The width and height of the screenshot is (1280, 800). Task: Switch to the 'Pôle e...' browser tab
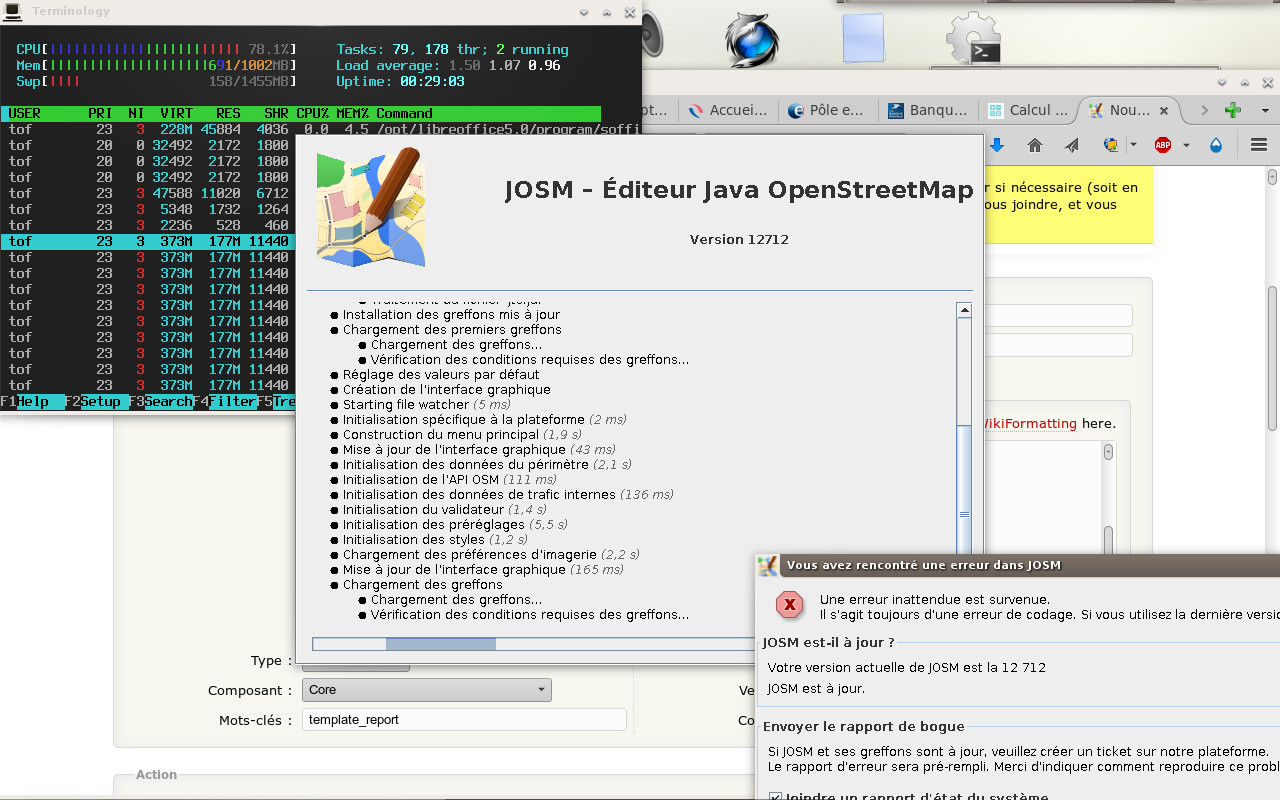click(828, 110)
